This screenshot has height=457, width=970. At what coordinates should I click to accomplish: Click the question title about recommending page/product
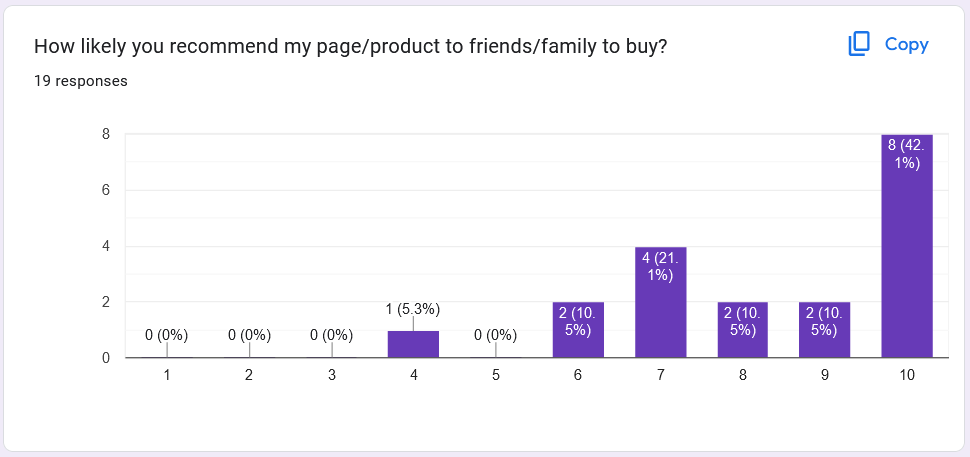click(351, 47)
